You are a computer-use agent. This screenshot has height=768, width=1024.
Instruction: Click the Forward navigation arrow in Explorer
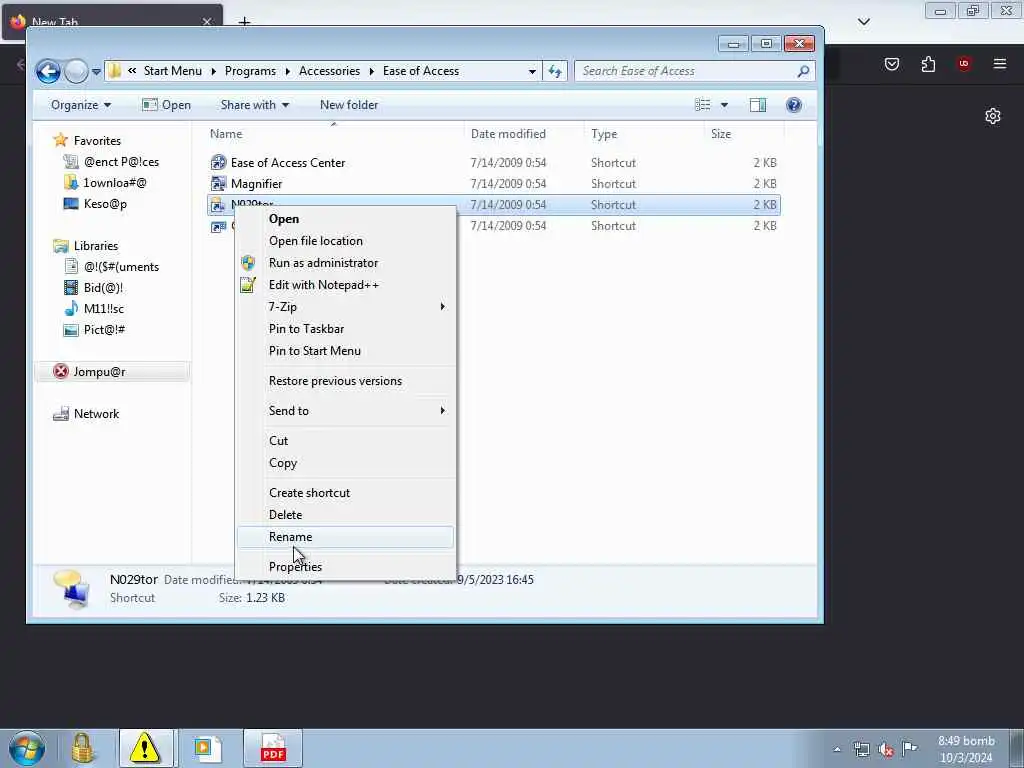[x=76, y=71]
